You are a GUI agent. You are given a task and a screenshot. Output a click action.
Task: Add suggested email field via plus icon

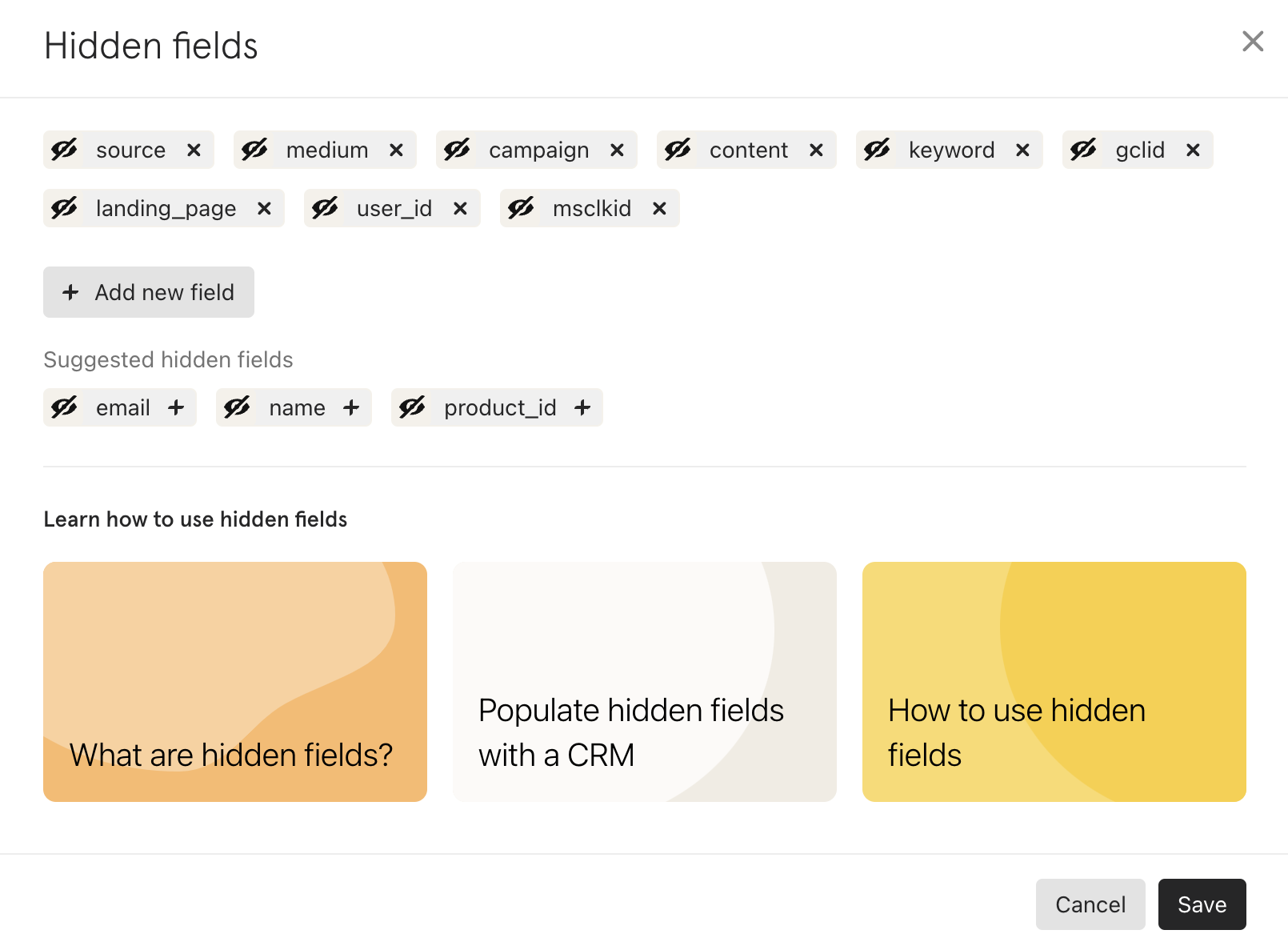[176, 408]
